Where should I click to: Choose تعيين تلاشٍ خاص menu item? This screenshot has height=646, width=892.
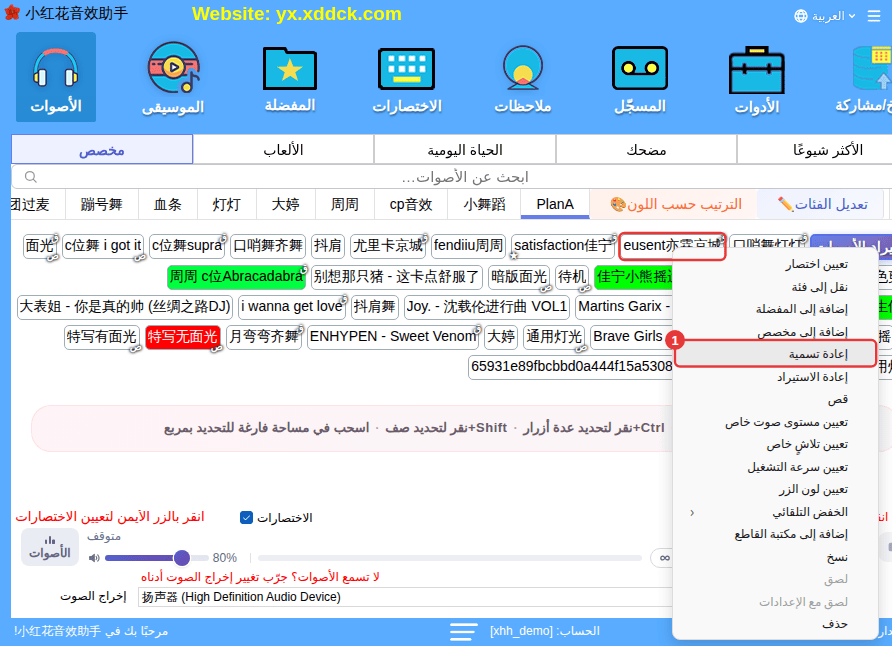(x=774, y=445)
